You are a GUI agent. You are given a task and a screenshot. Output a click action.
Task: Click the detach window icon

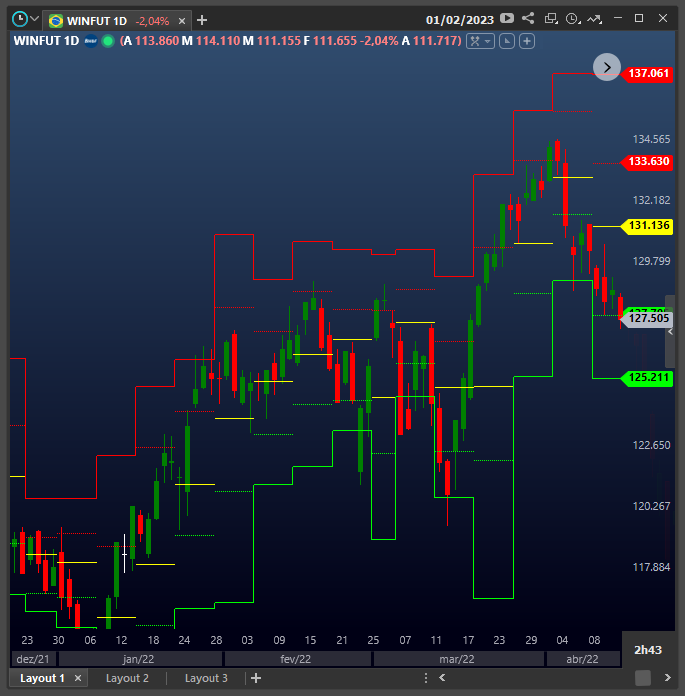tap(551, 18)
